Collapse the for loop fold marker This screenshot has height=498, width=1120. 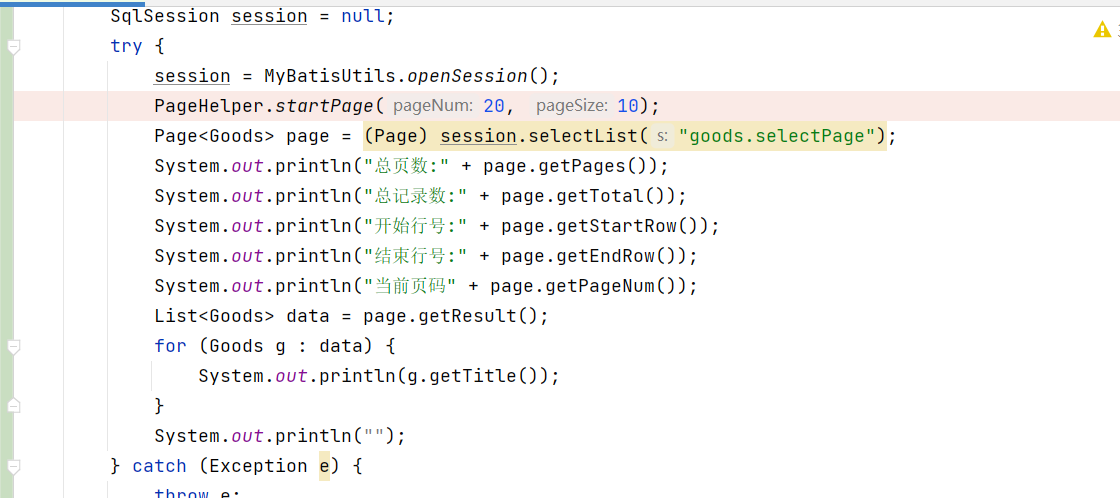(x=13, y=347)
